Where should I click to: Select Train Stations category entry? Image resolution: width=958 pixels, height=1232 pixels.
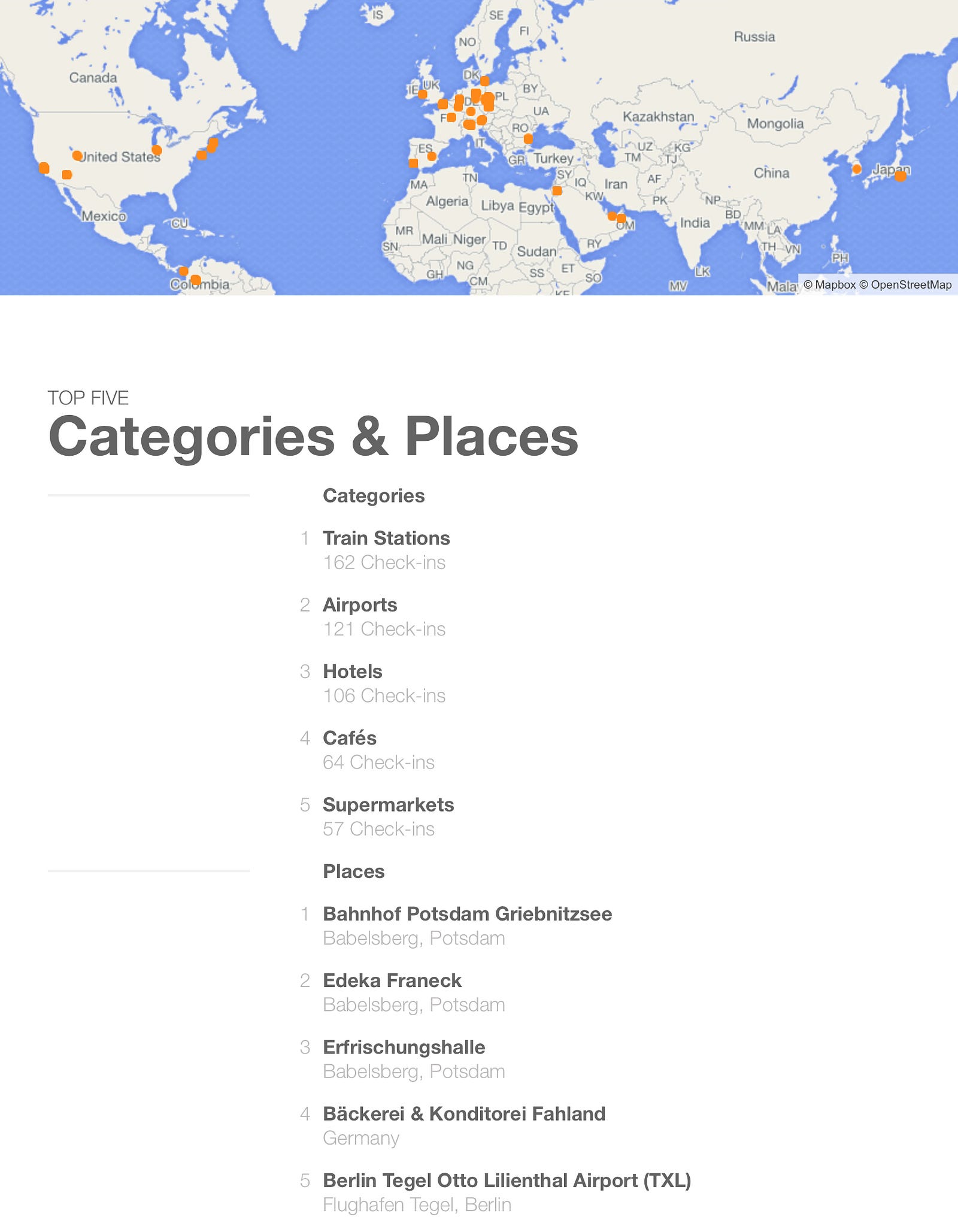386,538
